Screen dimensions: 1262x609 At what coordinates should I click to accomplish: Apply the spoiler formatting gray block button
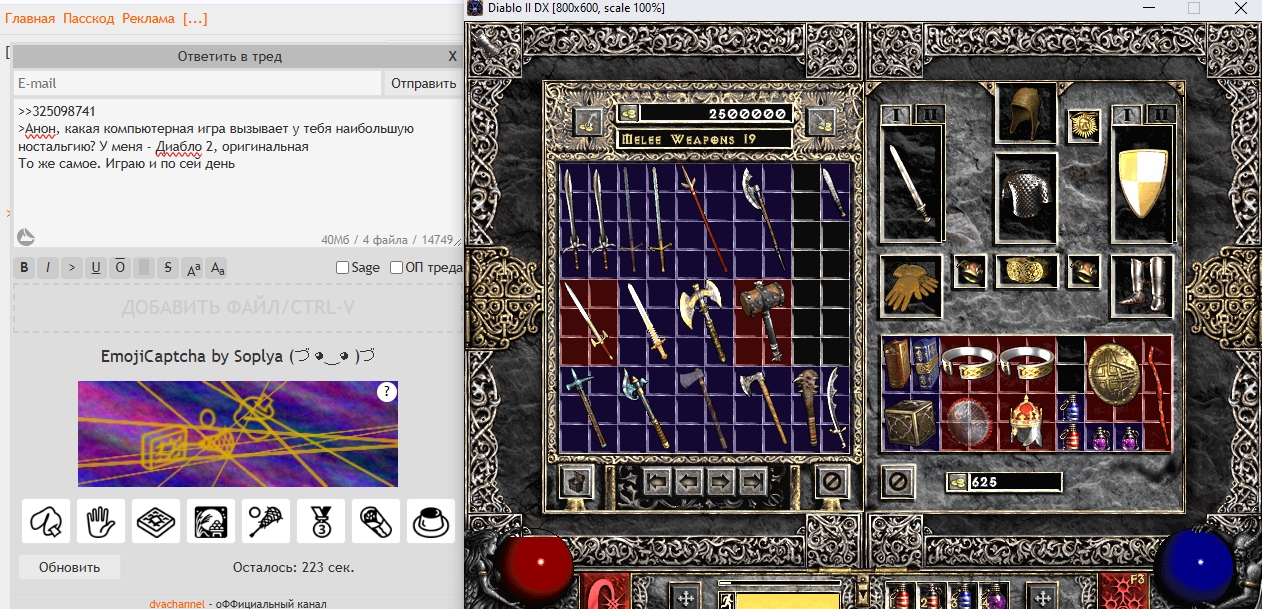144,267
